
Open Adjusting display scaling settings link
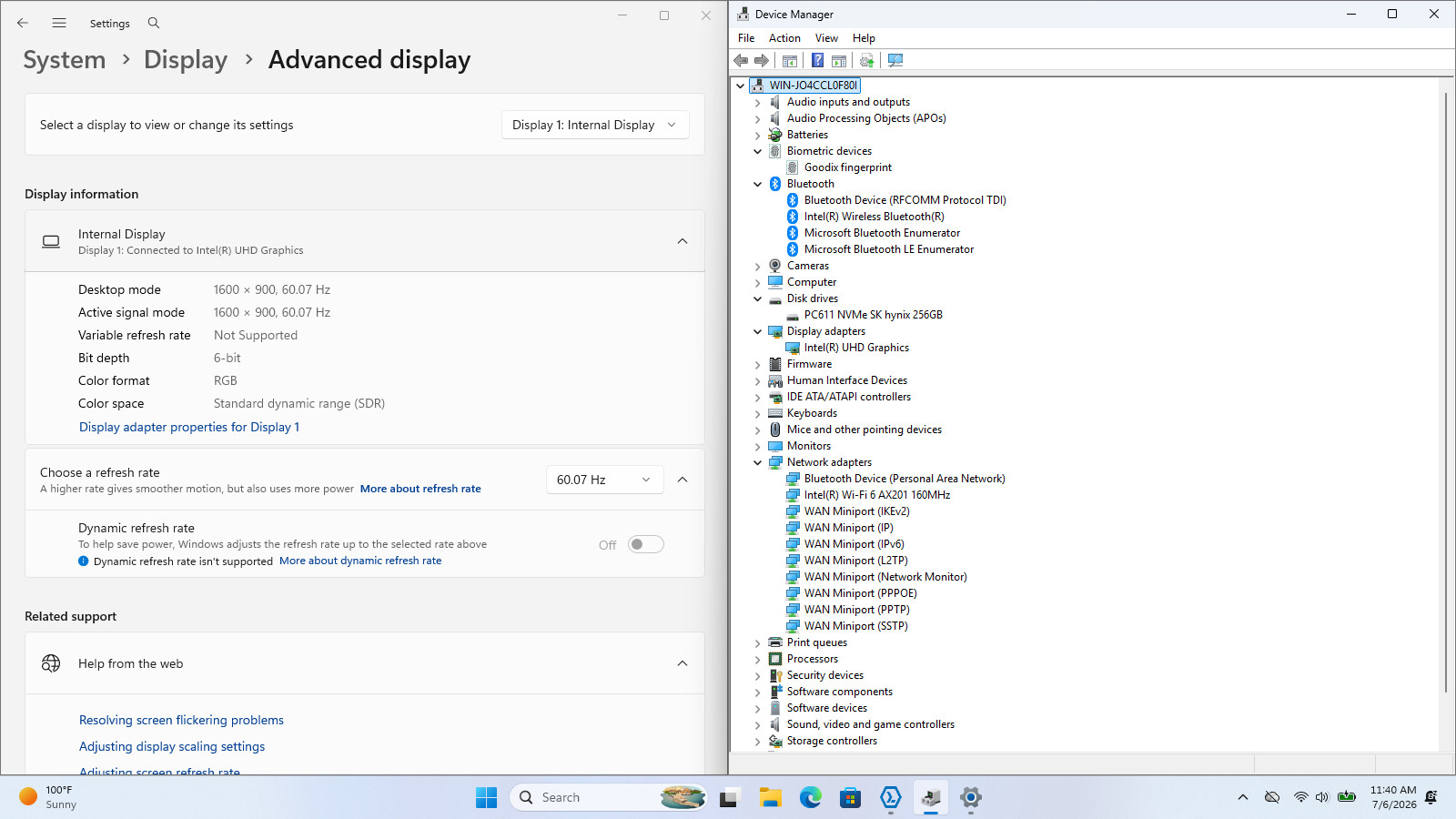172,746
